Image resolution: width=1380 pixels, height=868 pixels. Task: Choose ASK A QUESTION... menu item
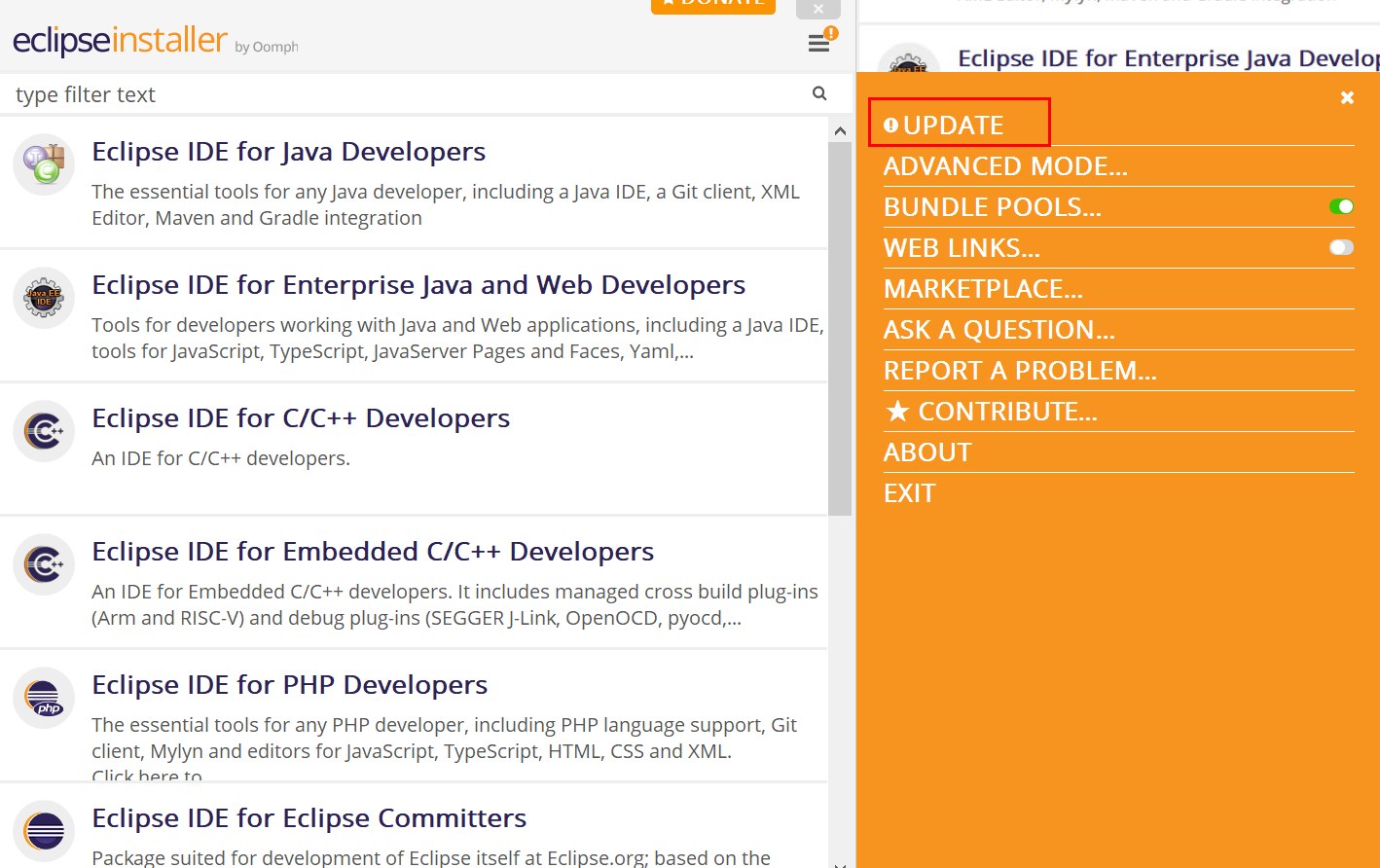[x=999, y=330]
